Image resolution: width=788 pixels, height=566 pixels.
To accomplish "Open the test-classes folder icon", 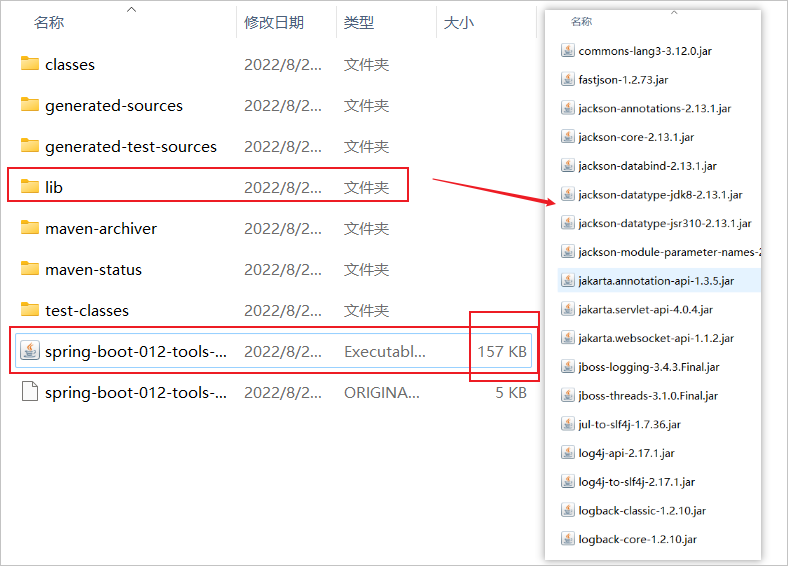I will [x=30, y=310].
